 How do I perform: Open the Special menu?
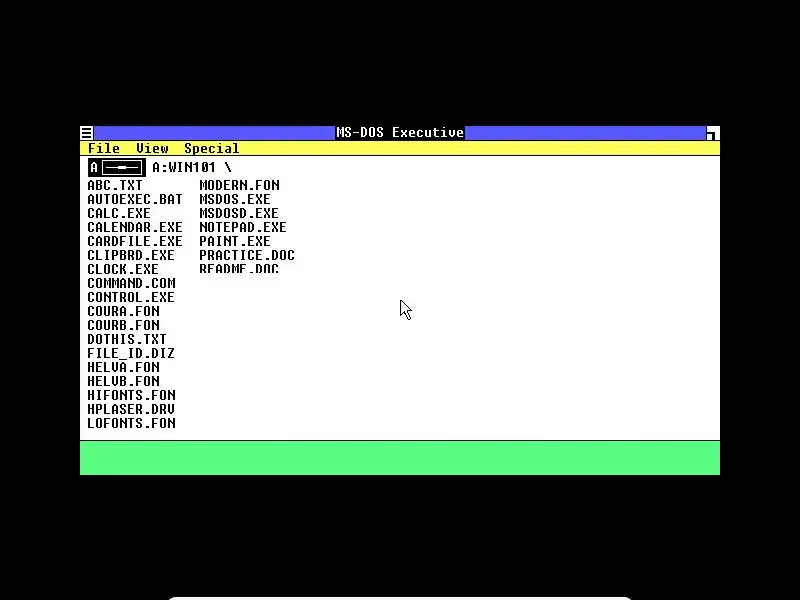(x=211, y=148)
